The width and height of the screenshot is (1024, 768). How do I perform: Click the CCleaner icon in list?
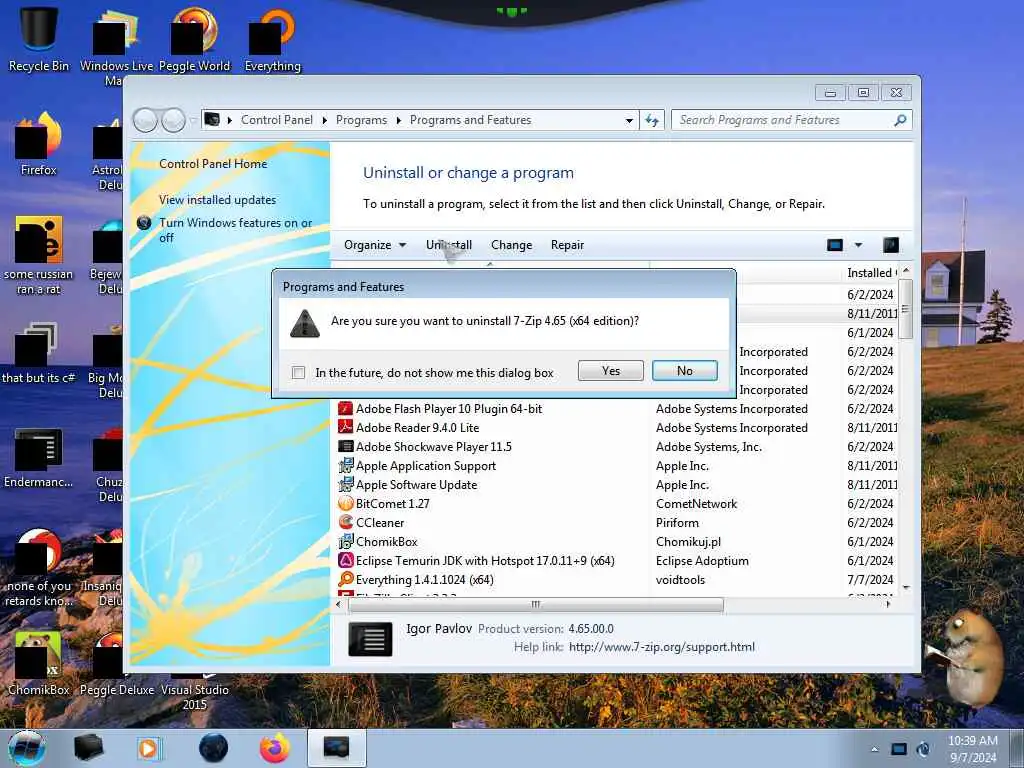point(345,522)
